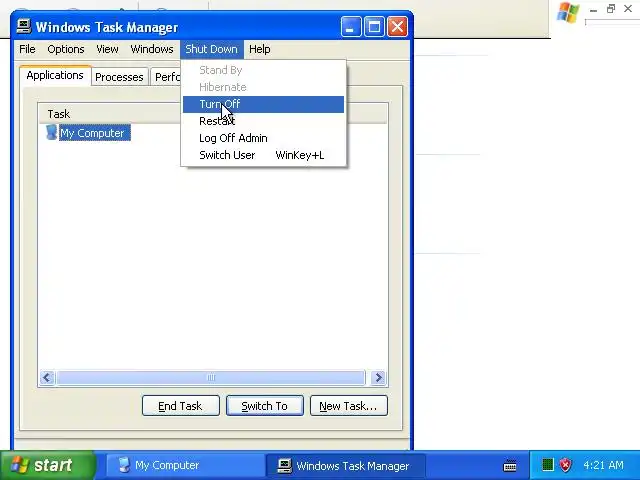Choose Restart from Shut Down menu
Screen dimensions: 640x480
(263, 121)
